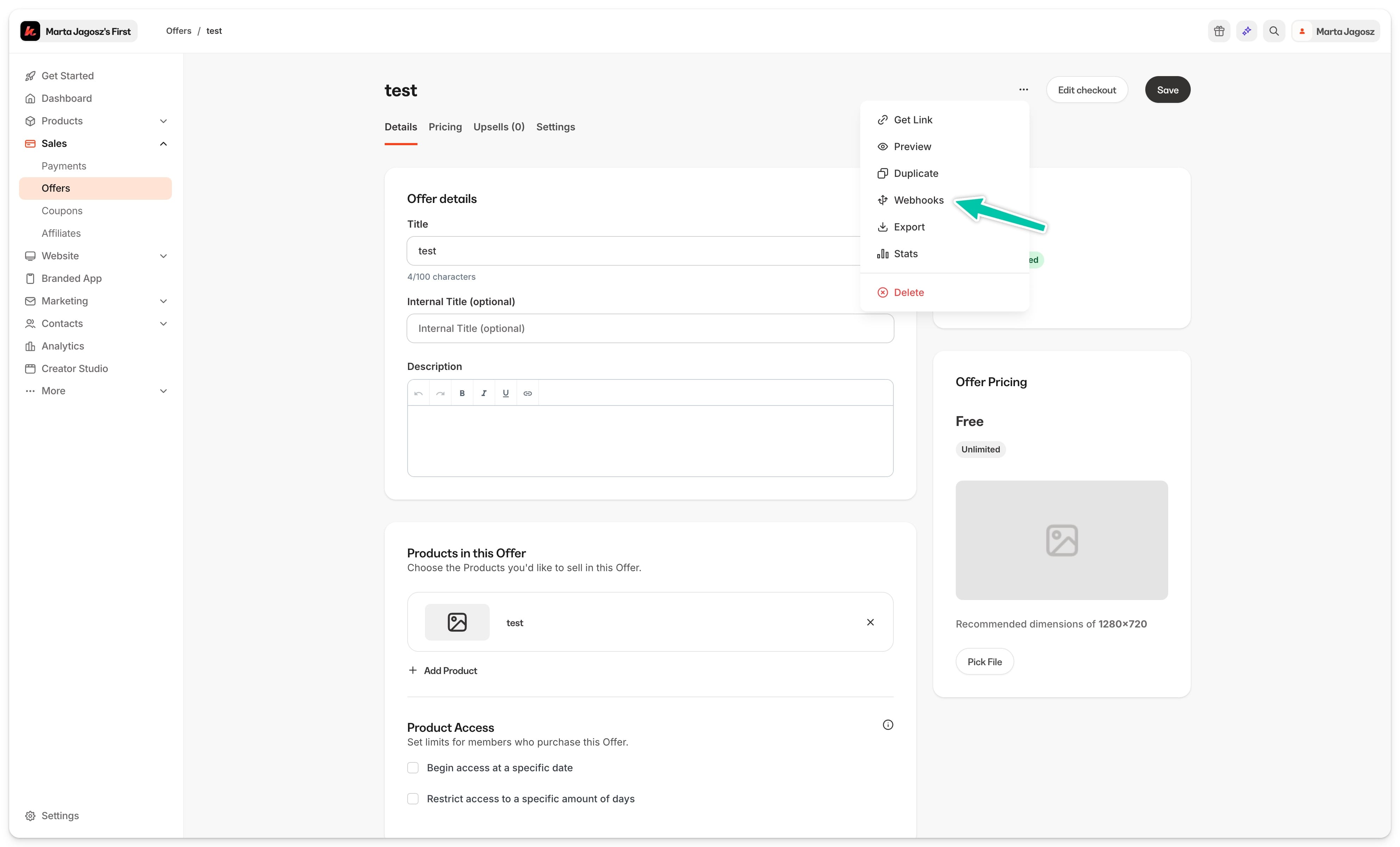Open the Marta Jagosz account menu

[x=1335, y=31]
